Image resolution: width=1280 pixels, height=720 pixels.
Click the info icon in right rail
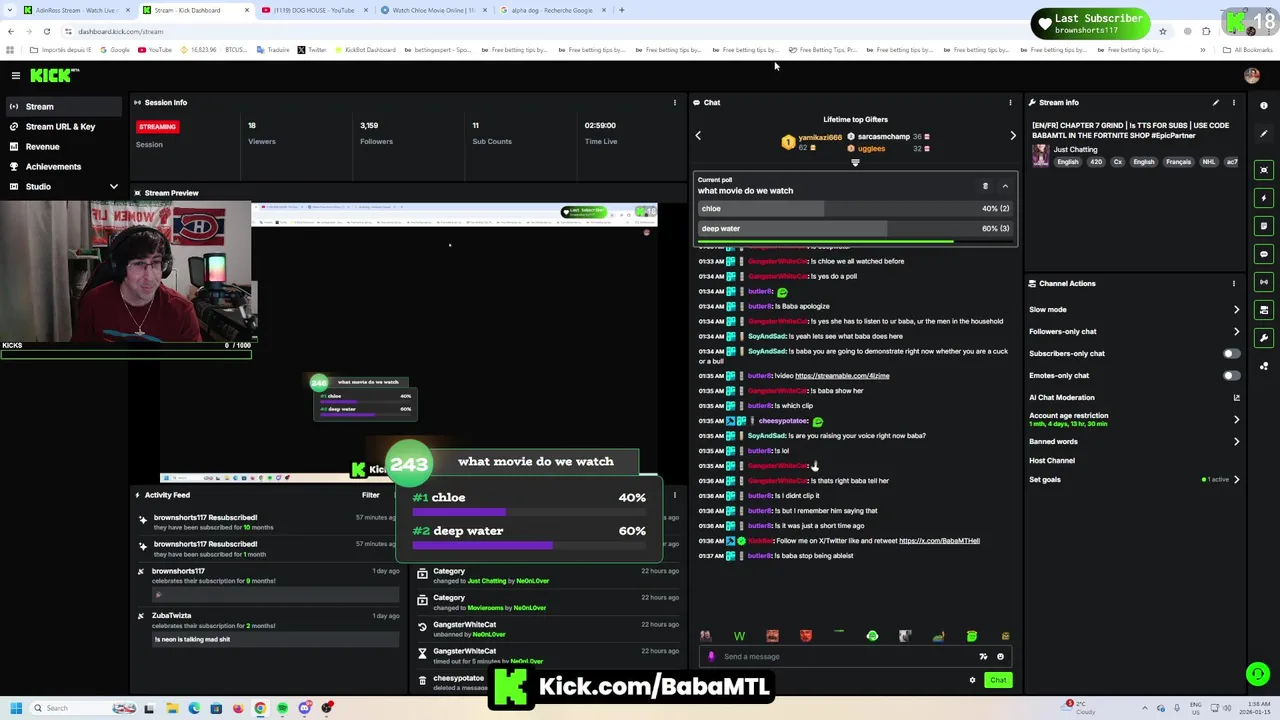point(1264,105)
